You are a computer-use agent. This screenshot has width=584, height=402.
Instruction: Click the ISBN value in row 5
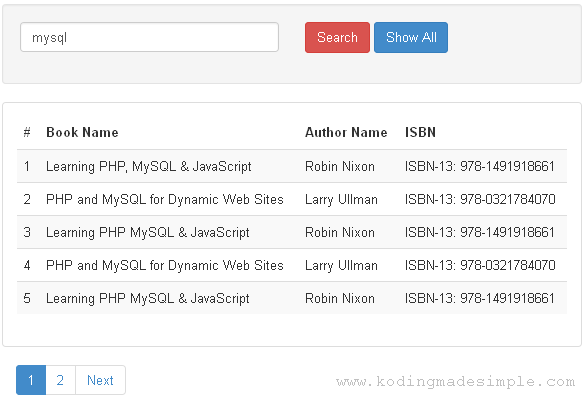tap(480, 298)
